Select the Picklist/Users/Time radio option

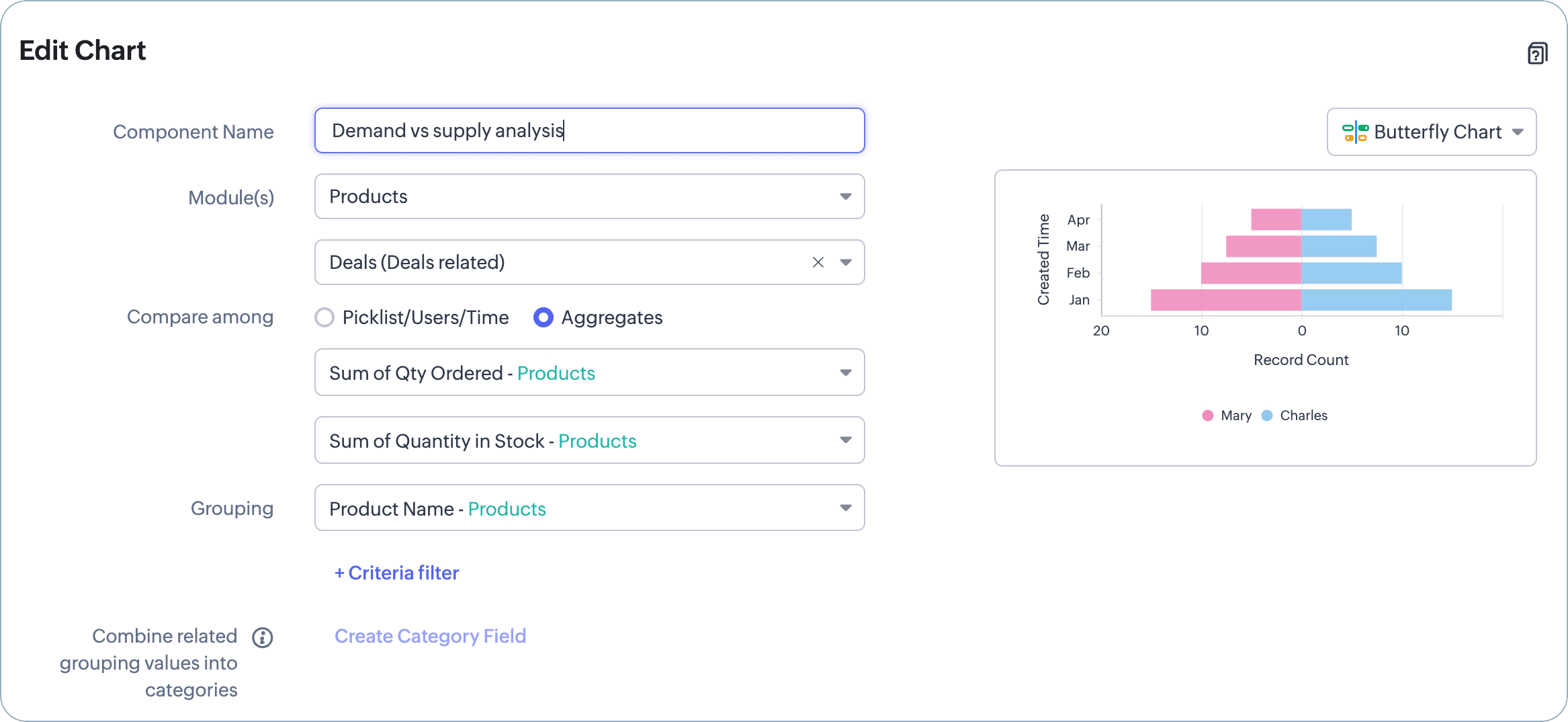click(x=325, y=317)
